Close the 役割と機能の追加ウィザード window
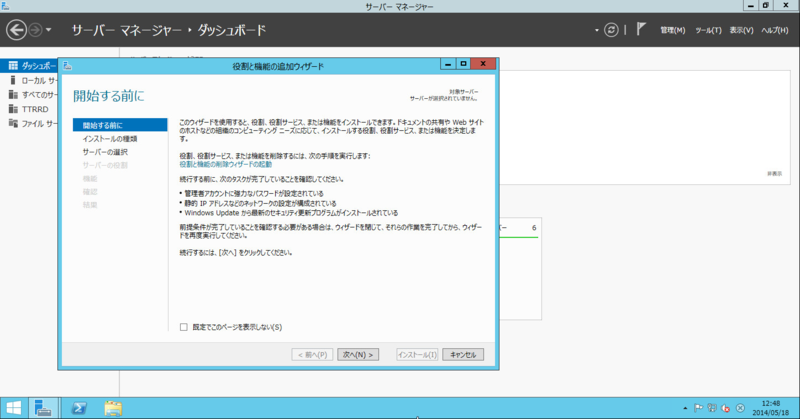The width and height of the screenshot is (800, 419). pyautogui.click(x=483, y=64)
